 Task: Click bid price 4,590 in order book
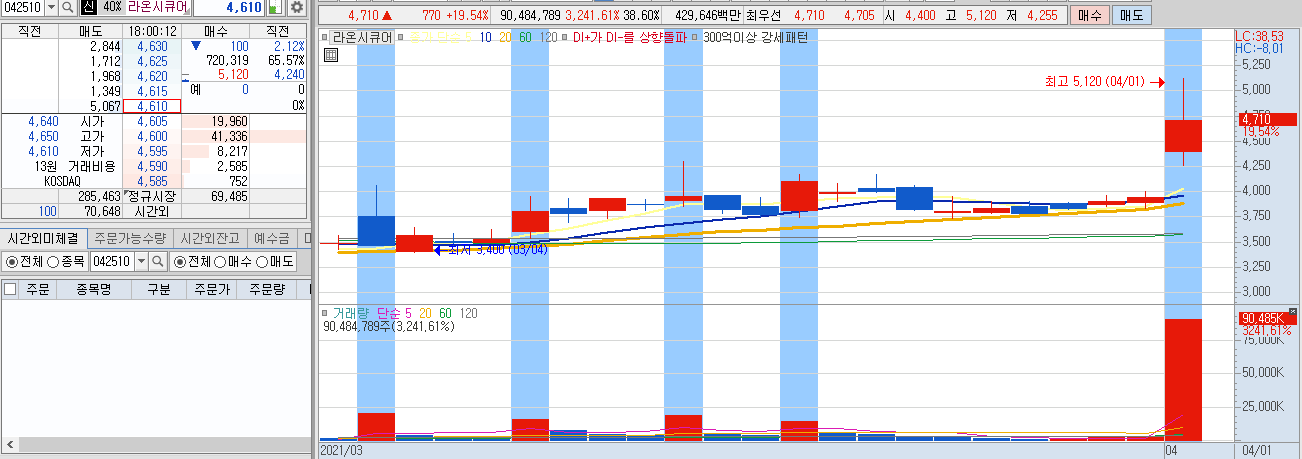(152, 166)
